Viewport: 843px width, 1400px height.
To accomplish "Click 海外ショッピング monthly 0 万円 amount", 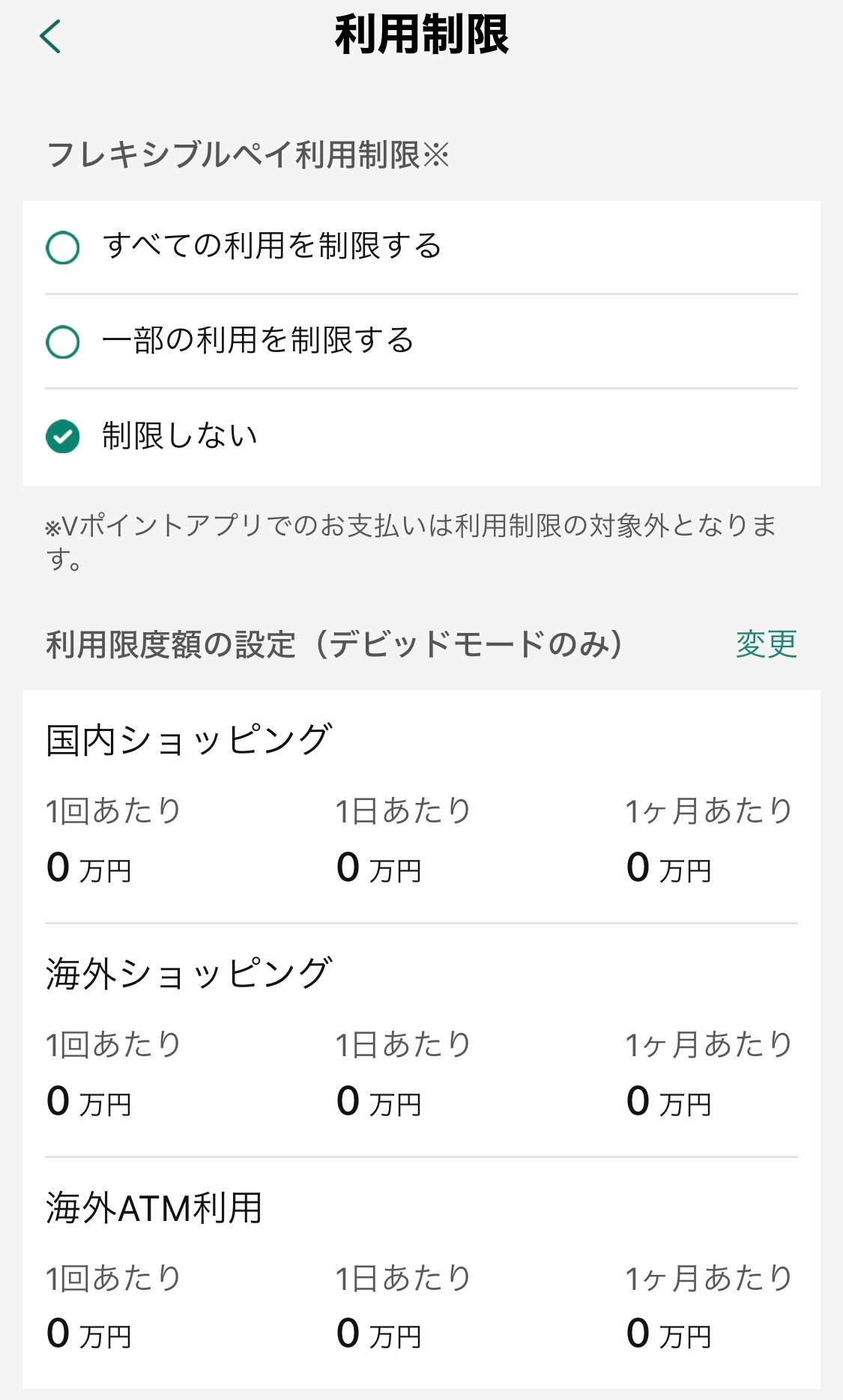I will coord(669,1102).
